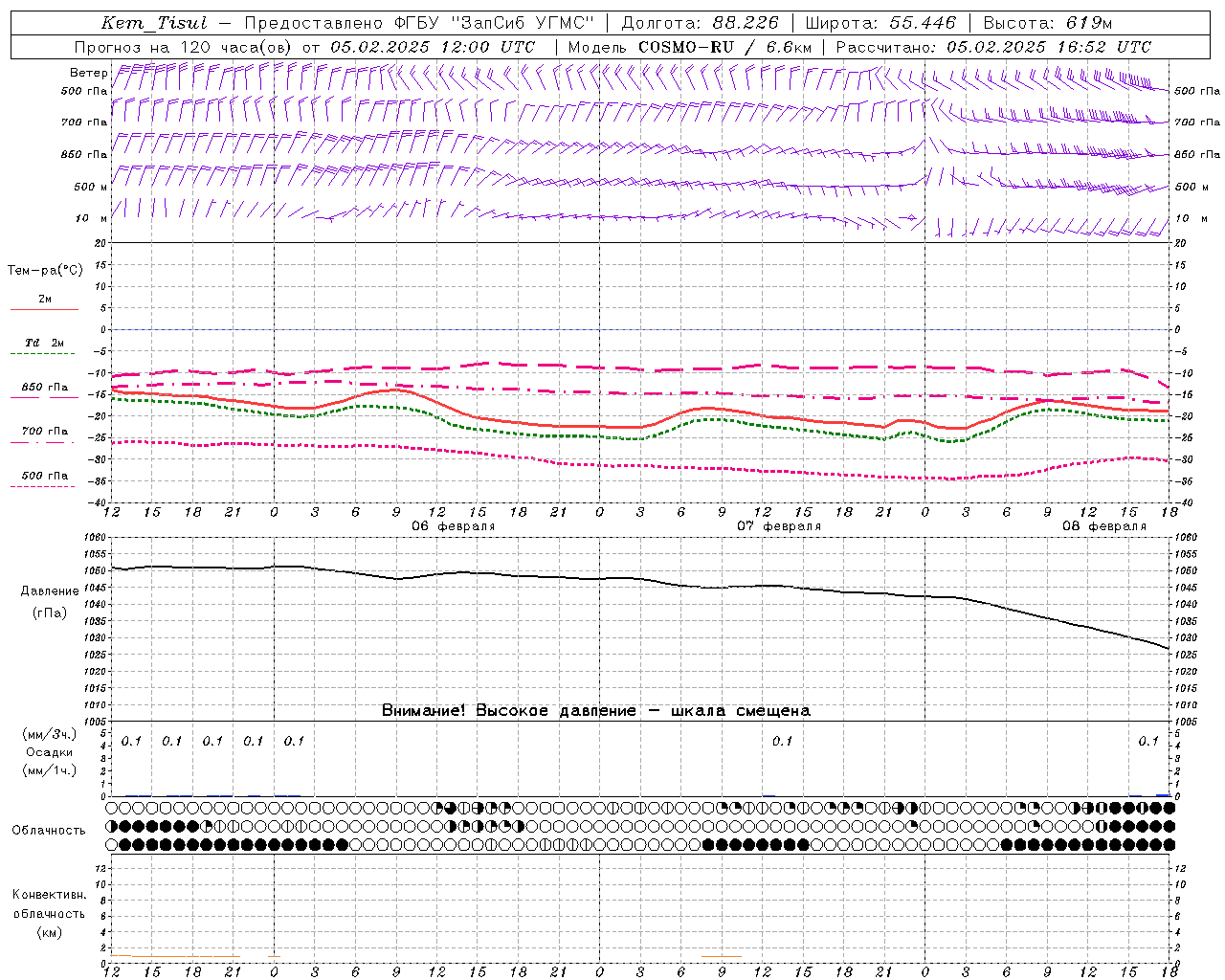Click the Ветер wind section label
The height and width of the screenshot is (980, 1225).
click(x=89, y=73)
